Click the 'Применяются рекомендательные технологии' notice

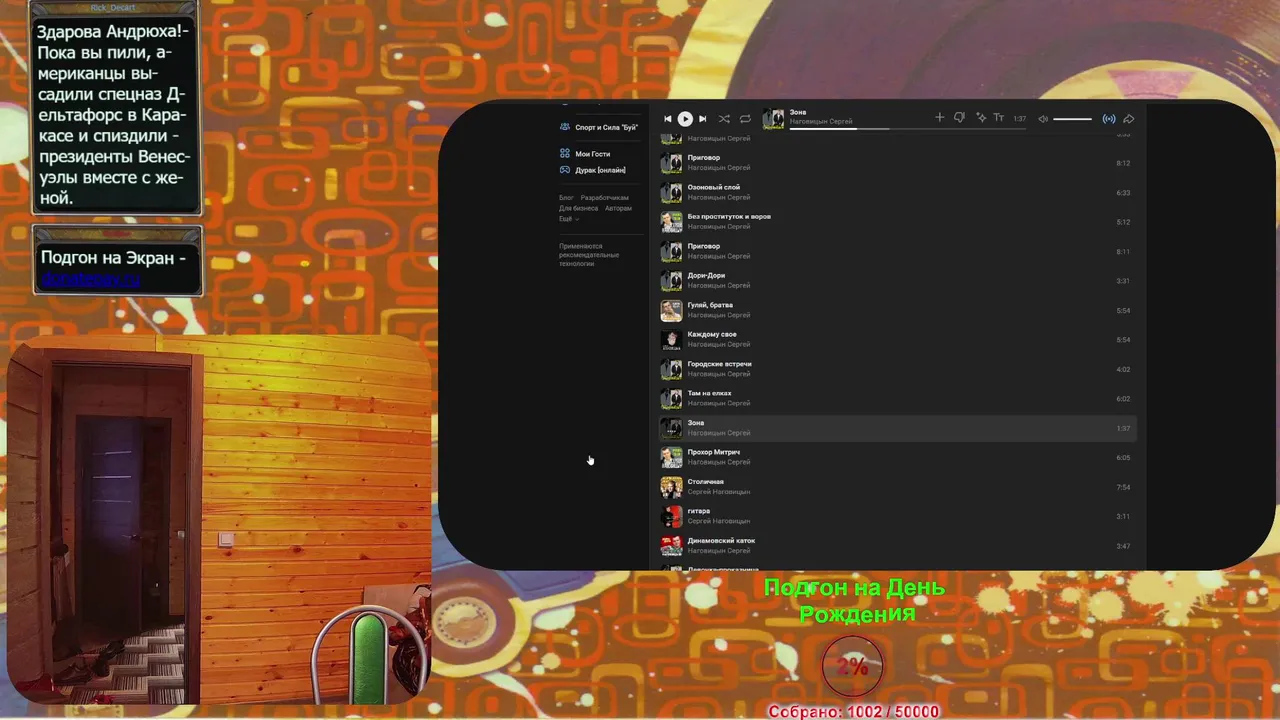click(589, 255)
